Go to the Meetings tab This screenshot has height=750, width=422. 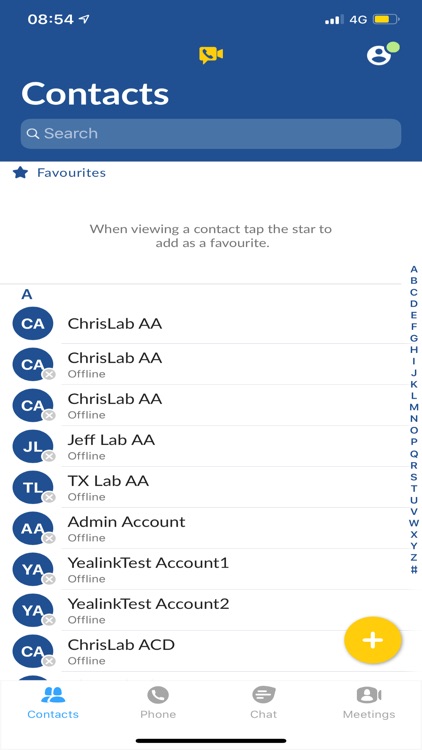[369, 702]
